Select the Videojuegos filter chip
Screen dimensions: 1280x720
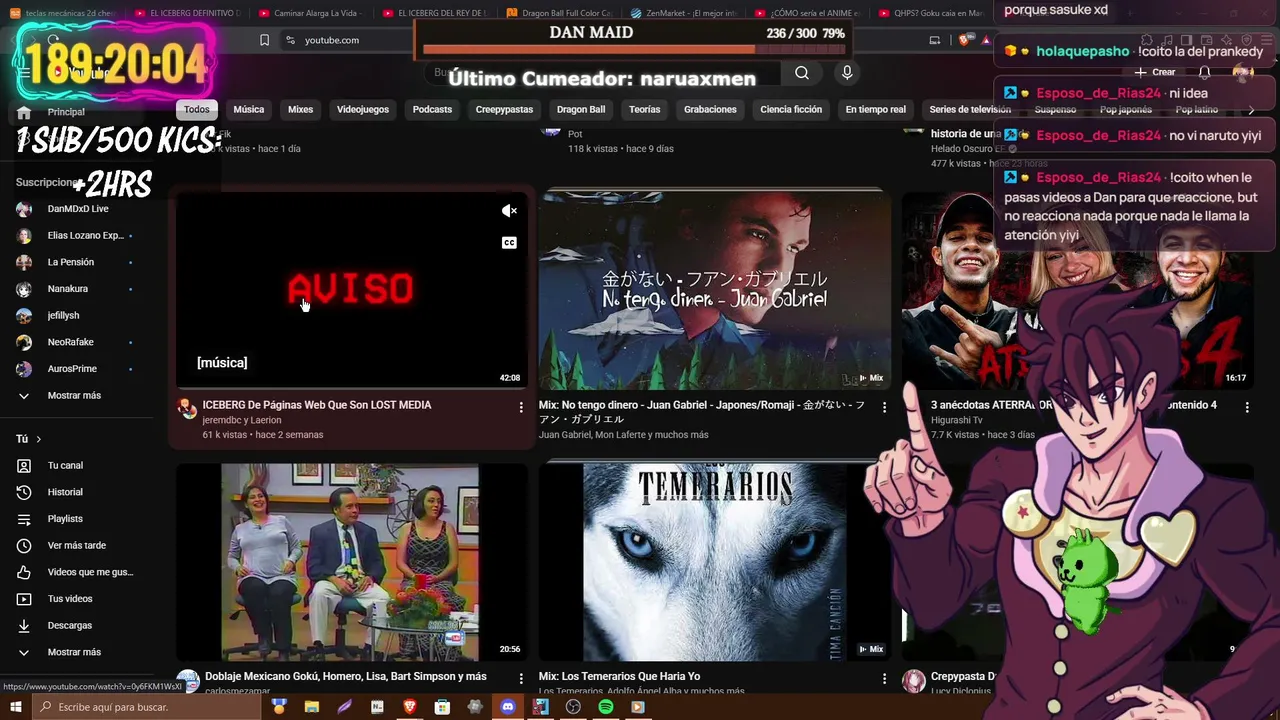(x=363, y=110)
